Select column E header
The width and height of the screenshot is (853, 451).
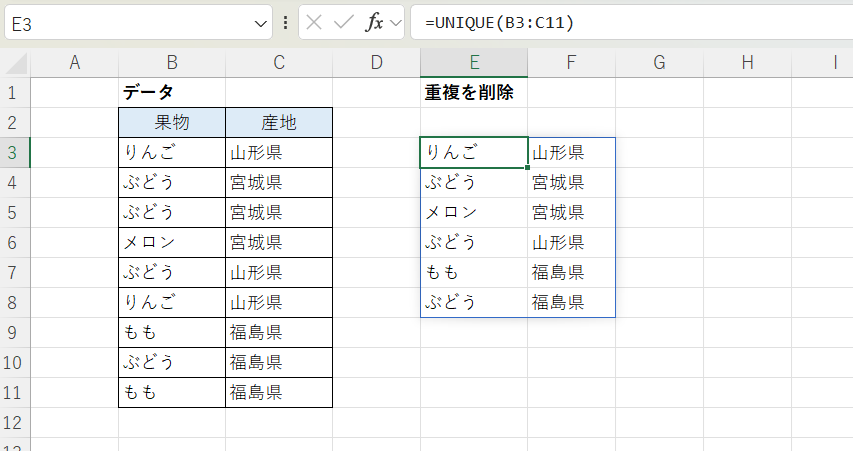(474, 63)
